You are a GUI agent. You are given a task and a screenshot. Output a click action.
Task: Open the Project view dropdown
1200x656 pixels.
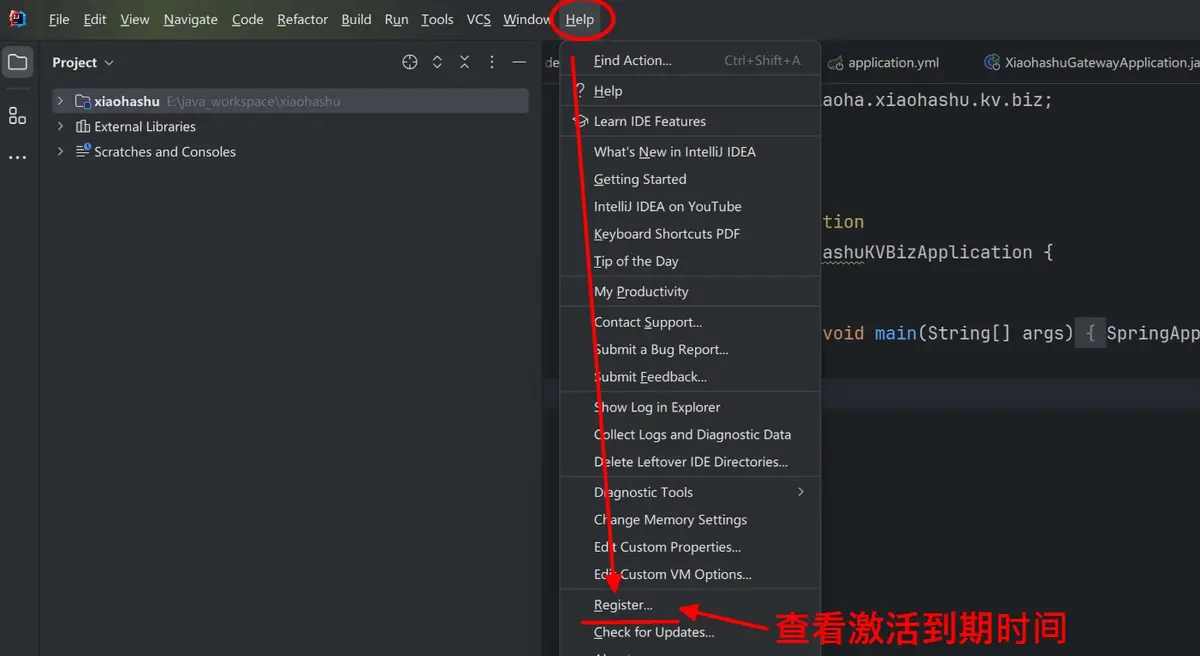coord(84,62)
